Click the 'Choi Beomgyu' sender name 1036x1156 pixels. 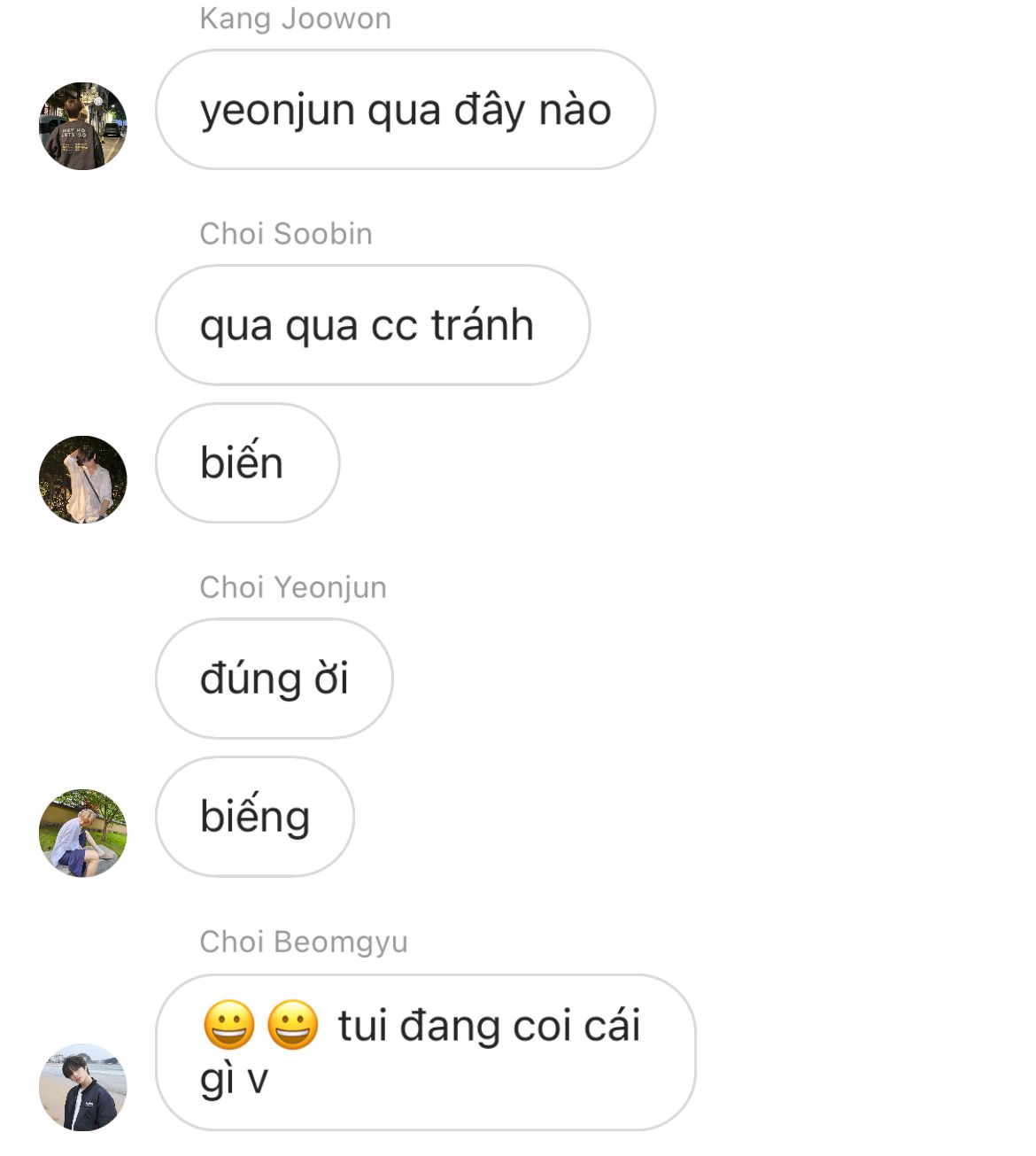coord(304,942)
